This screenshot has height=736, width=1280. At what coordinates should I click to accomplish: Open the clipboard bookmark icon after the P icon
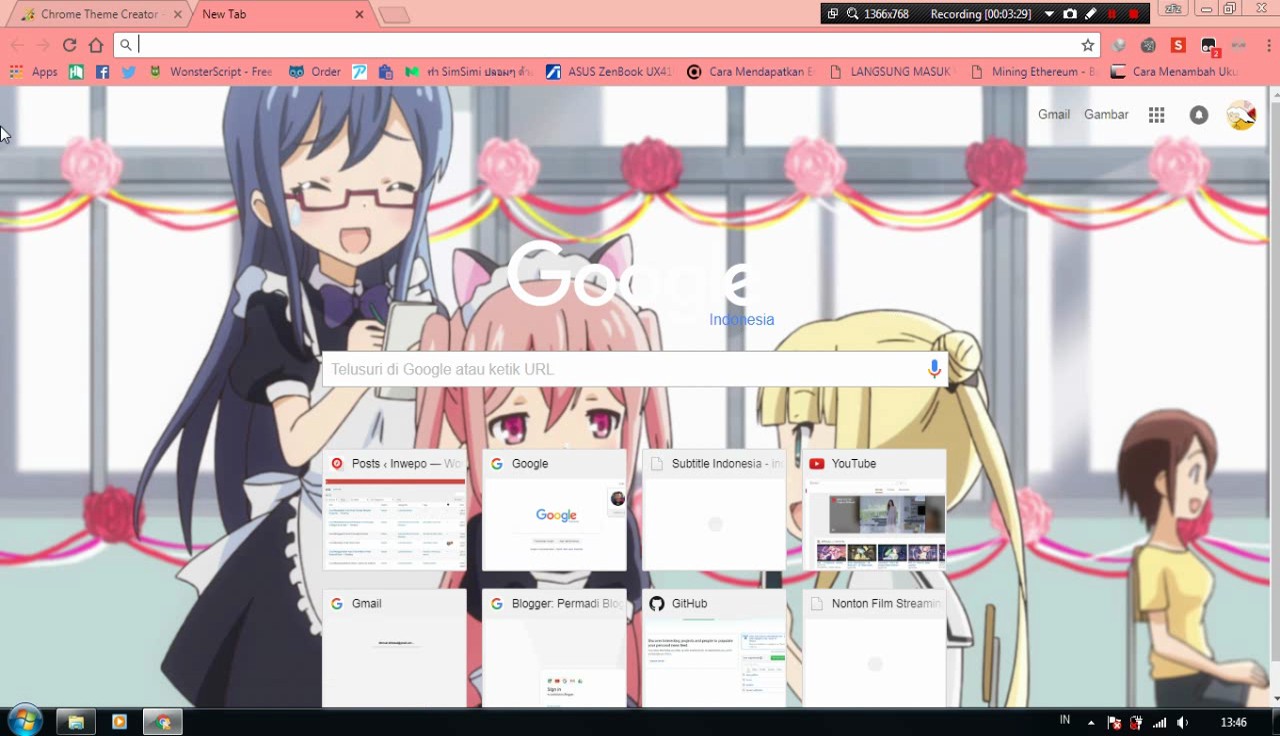click(x=385, y=72)
